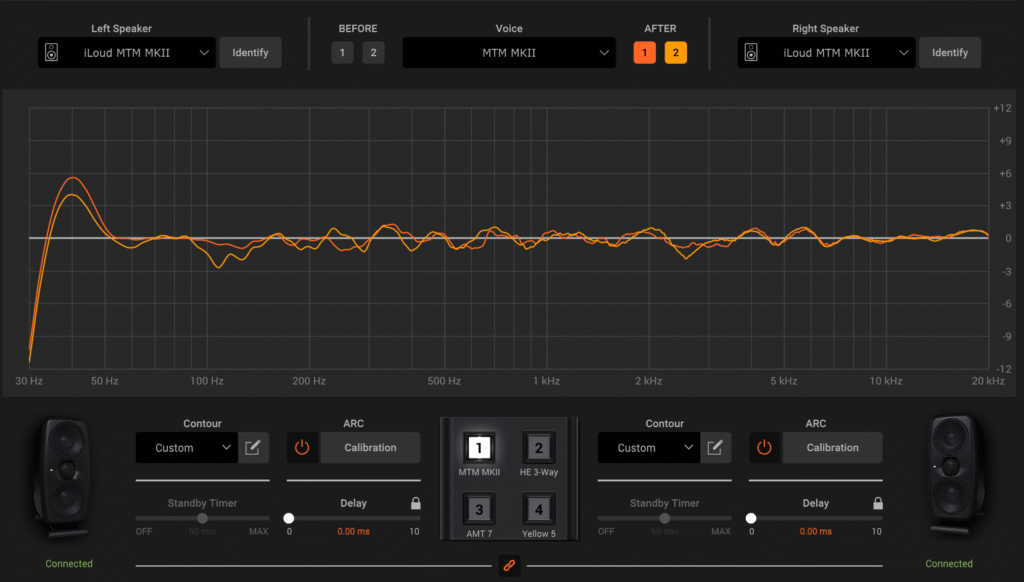This screenshot has height=582, width=1024.
Task: Click right Connected status text
Action: click(x=949, y=564)
